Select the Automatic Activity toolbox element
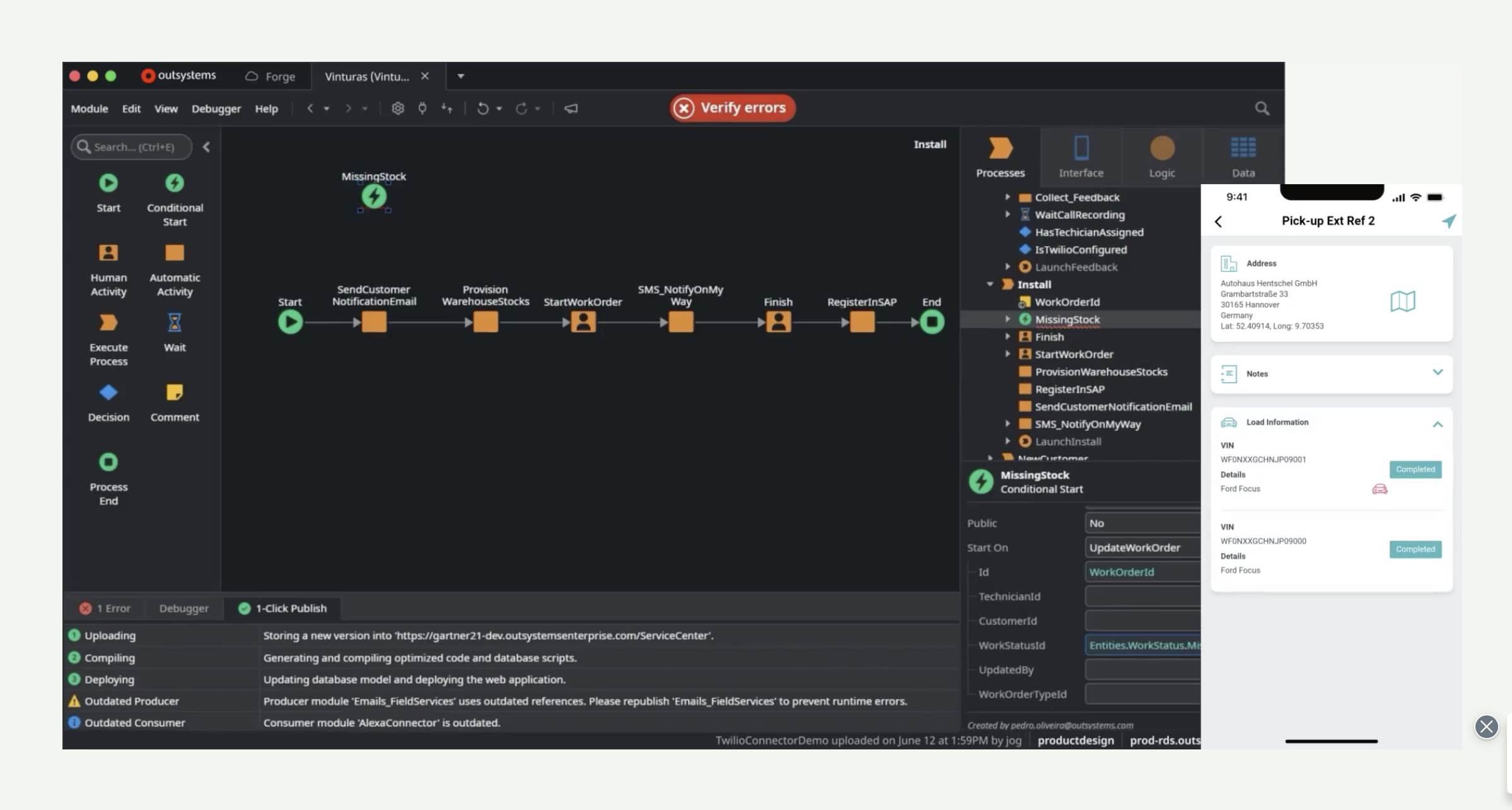The image size is (1512, 810). pos(175,270)
